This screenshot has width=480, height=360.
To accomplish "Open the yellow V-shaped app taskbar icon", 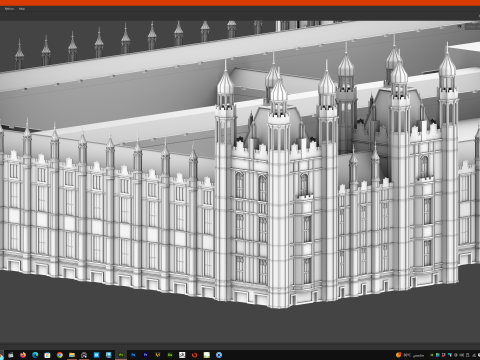I will click(158, 355).
